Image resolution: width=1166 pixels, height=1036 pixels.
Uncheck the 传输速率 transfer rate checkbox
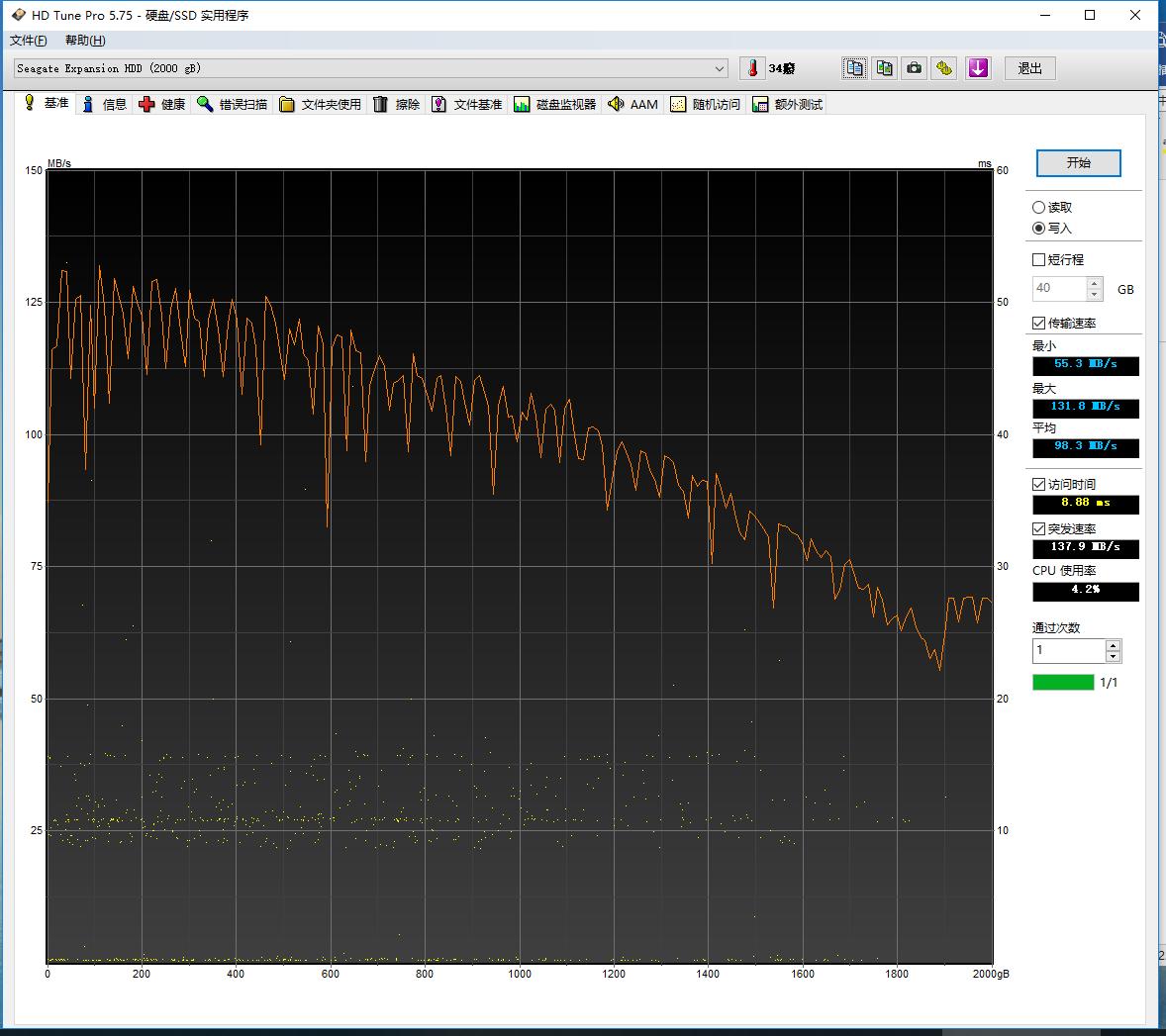point(1038,324)
